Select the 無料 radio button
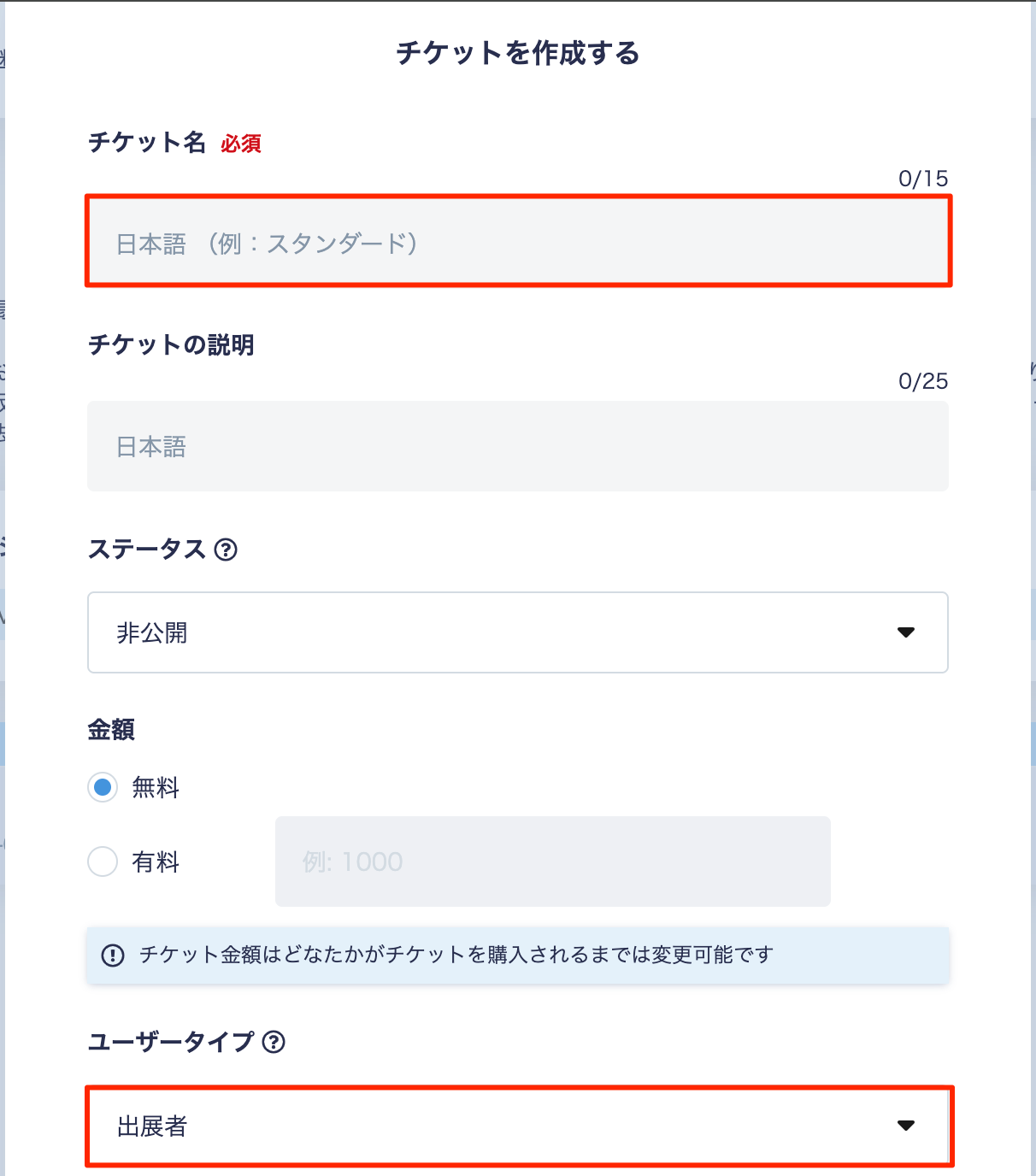Viewport: 1036px width, 1176px height. tap(103, 787)
